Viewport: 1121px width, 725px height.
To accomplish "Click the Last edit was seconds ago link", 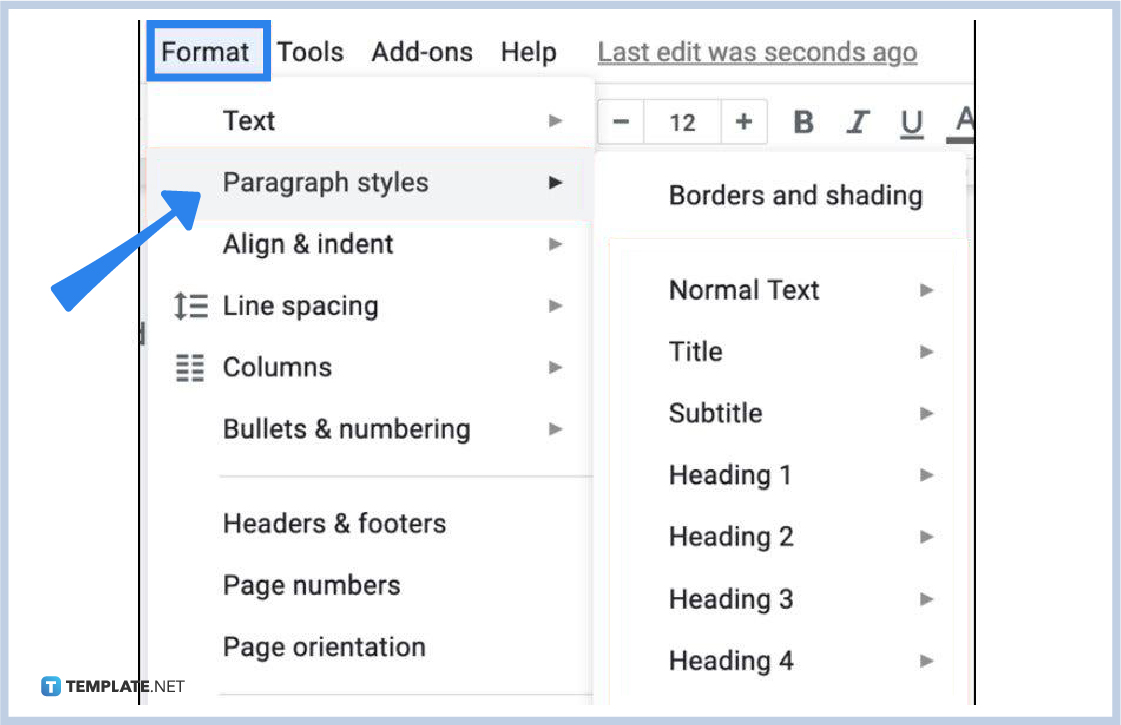I will pos(757,51).
